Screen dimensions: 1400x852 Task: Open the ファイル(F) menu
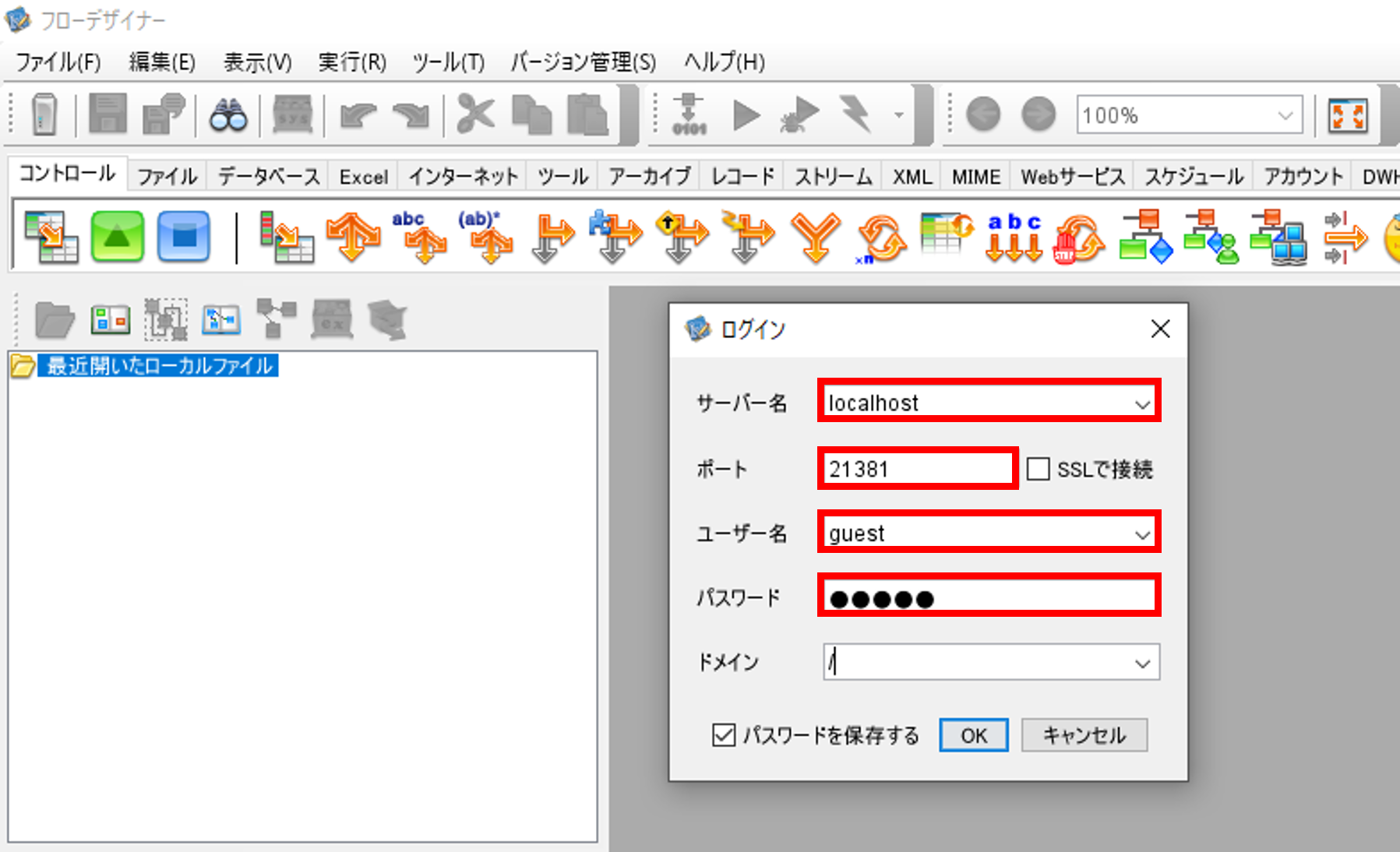[58, 62]
